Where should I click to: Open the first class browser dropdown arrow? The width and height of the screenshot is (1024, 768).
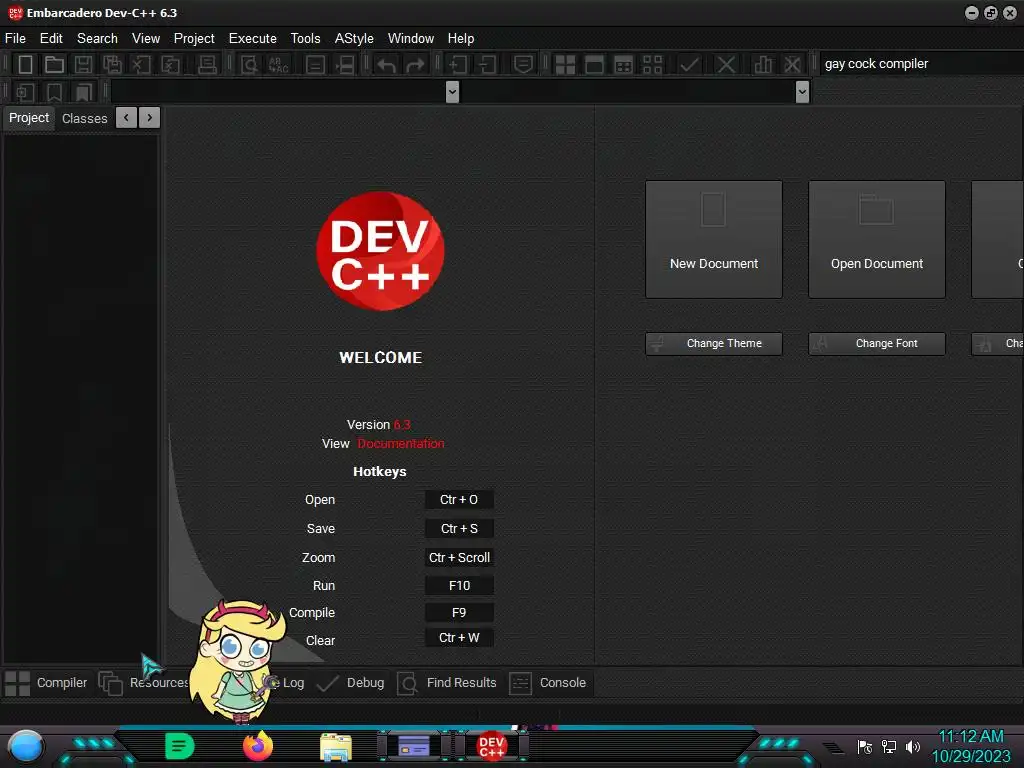tap(452, 91)
